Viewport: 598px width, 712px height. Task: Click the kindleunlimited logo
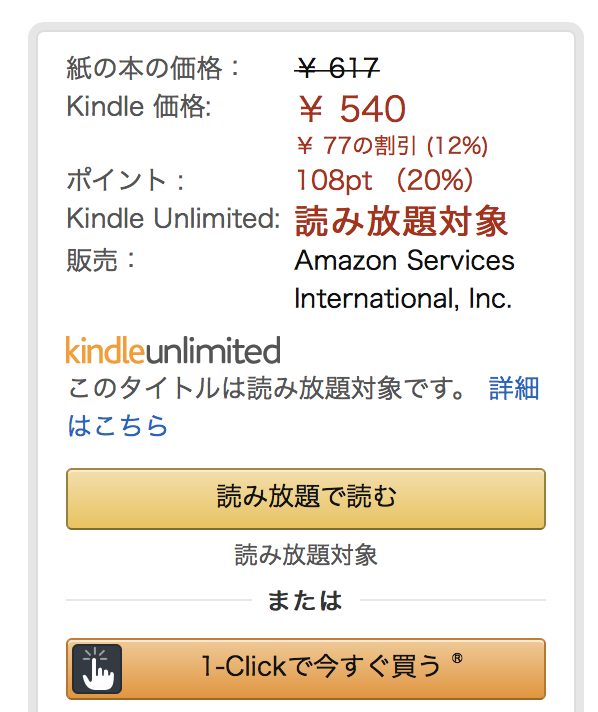(173, 351)
